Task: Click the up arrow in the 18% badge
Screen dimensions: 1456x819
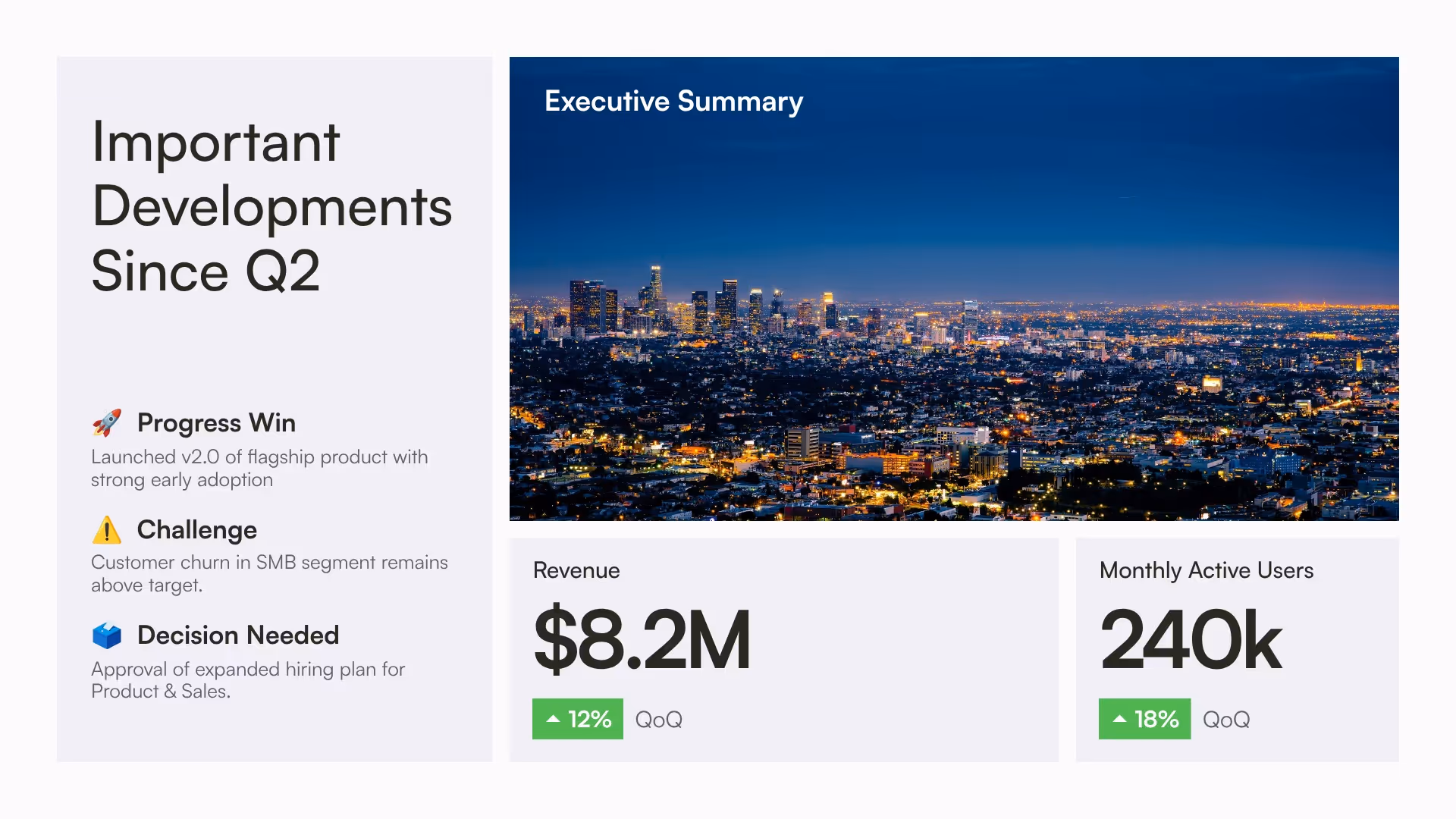Action: pos(1120,719)
